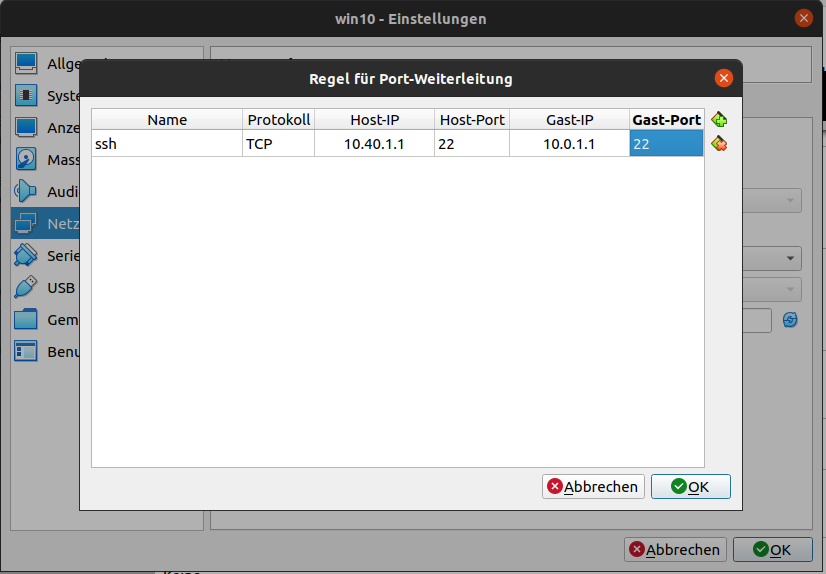The height and width of the screenshot is (574, 826).
Task: Select the USB settings sidebar icon
Action: (x=26, y=288)
